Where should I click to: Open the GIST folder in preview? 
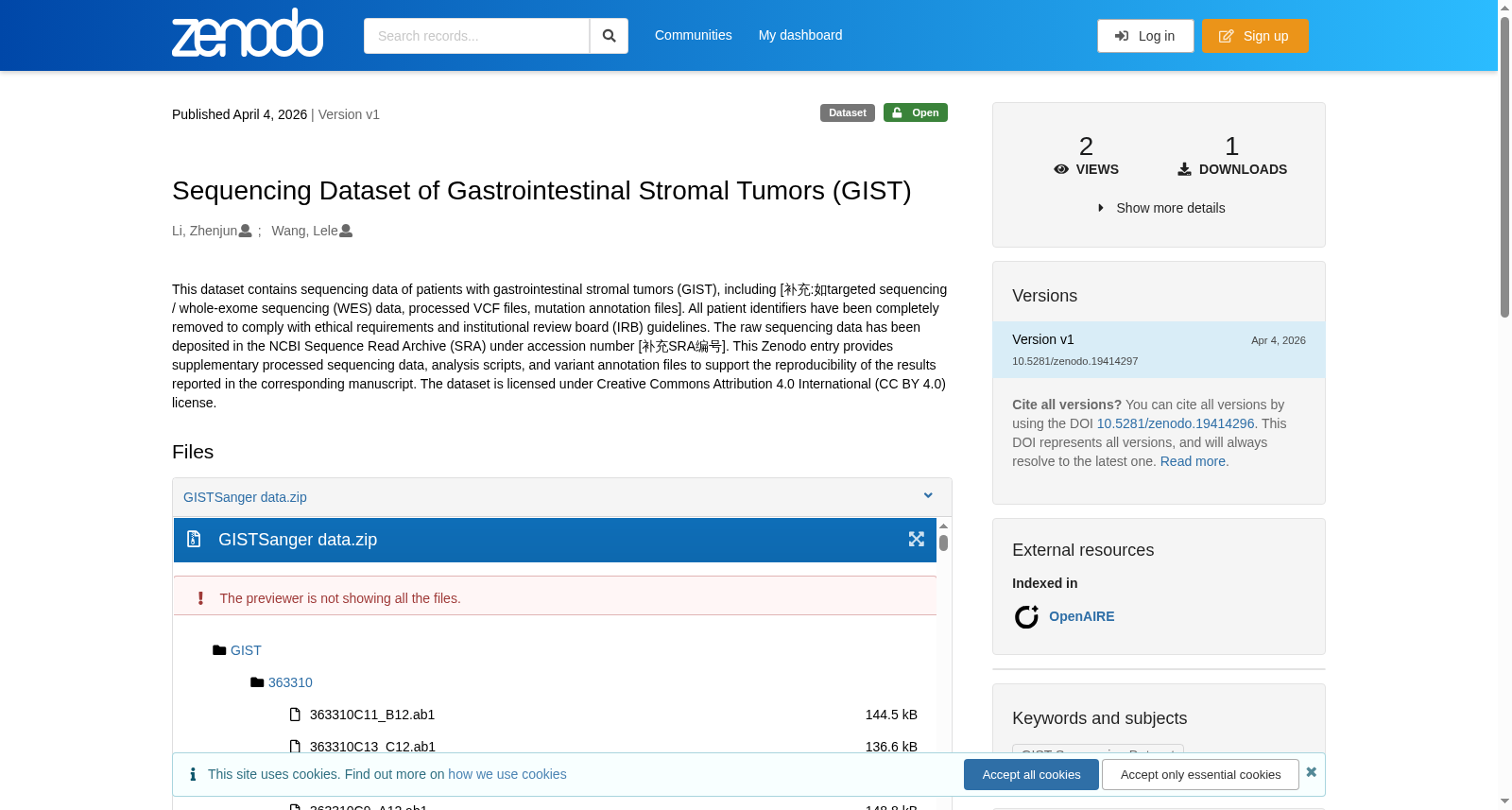pyautogui.click(x=246, y=650)
